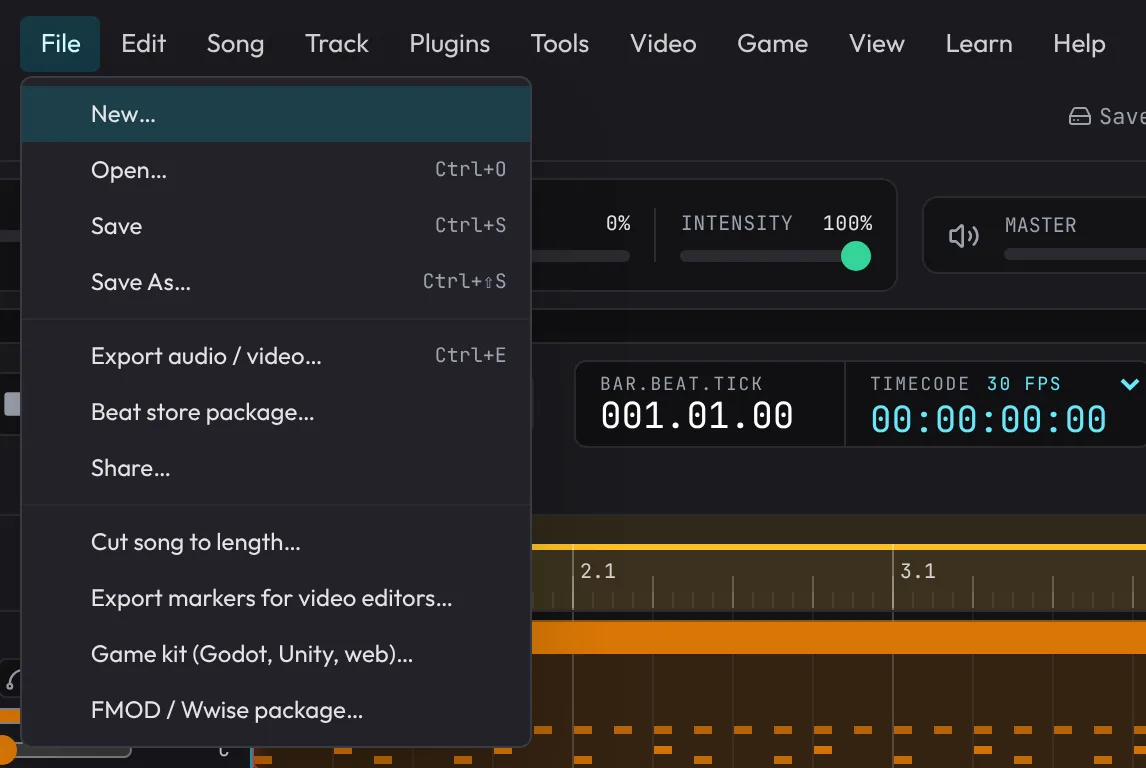The image size is (1146, 768).
Task: Click the Intensity 100% value
Action: point(847,223)
